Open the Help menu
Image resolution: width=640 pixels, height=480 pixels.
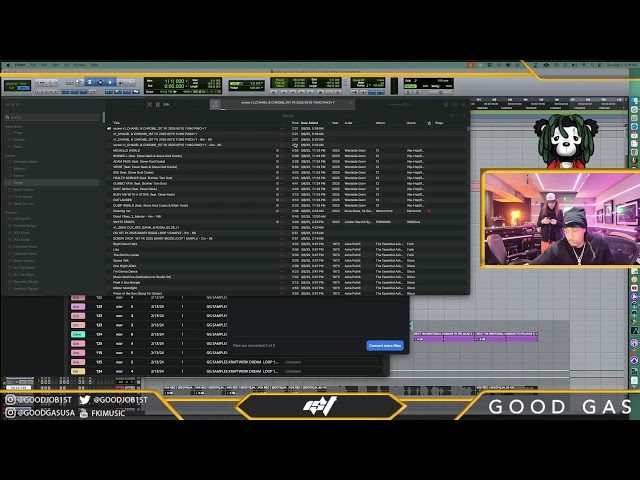[94, 65]
